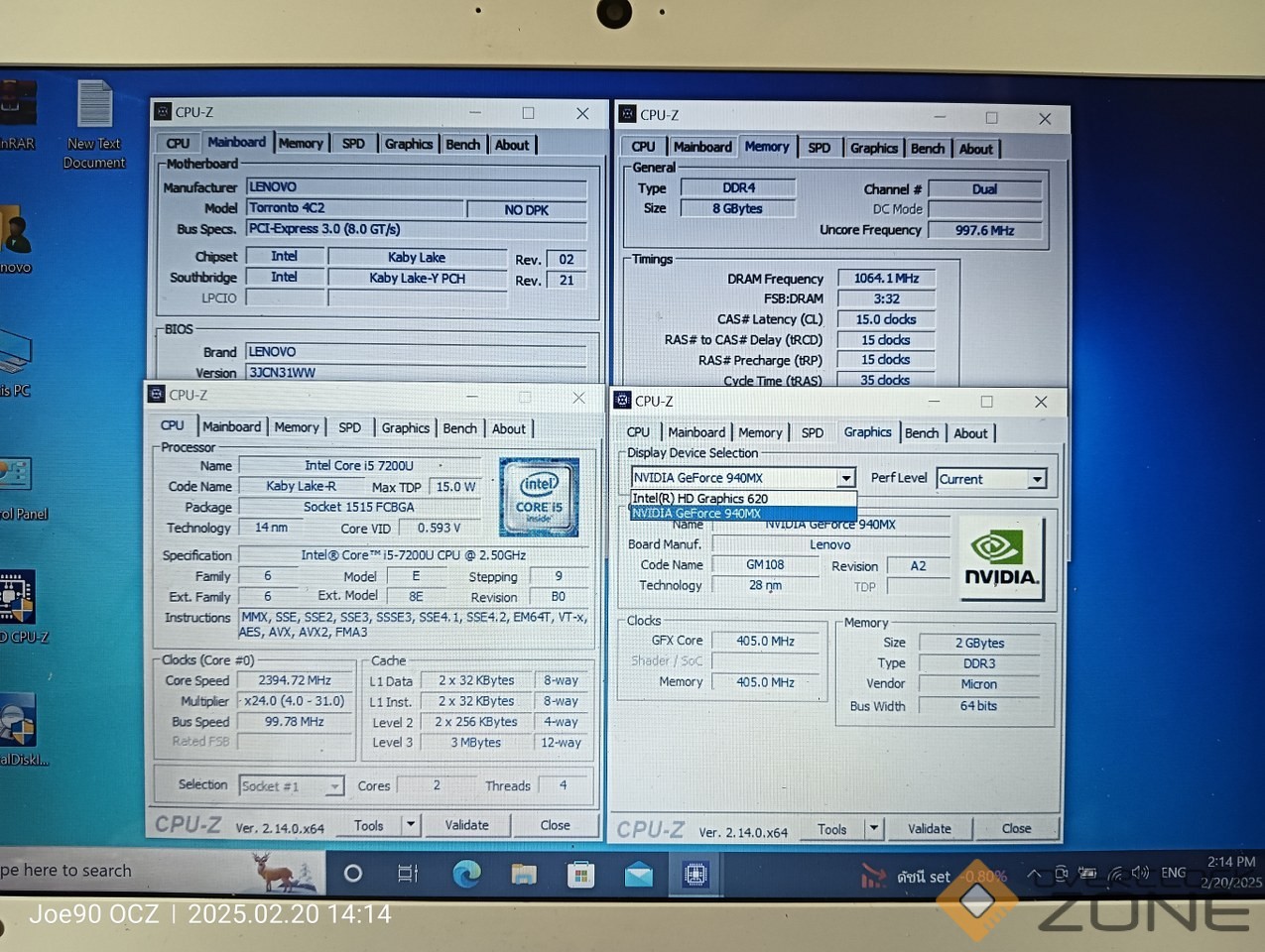1265x952 pixels.
Task: Click the Code Name value Kaby Lake-R
Action: pos(301,486)
